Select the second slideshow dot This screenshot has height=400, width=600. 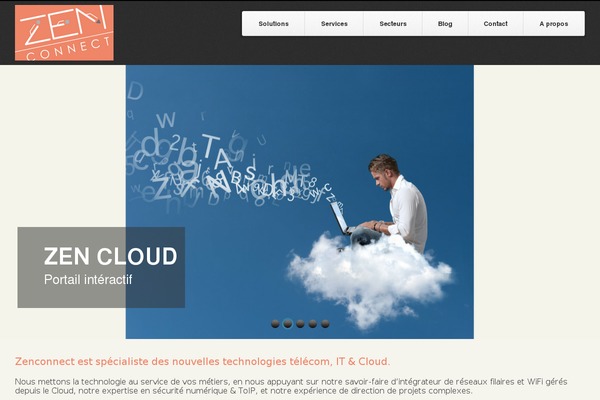coord(288,324)
